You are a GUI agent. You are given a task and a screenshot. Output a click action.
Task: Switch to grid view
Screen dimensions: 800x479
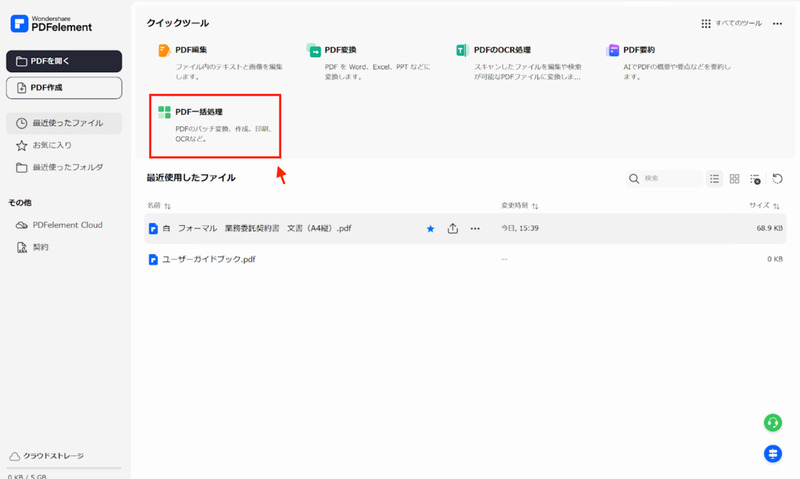click(x=734, y=179)
